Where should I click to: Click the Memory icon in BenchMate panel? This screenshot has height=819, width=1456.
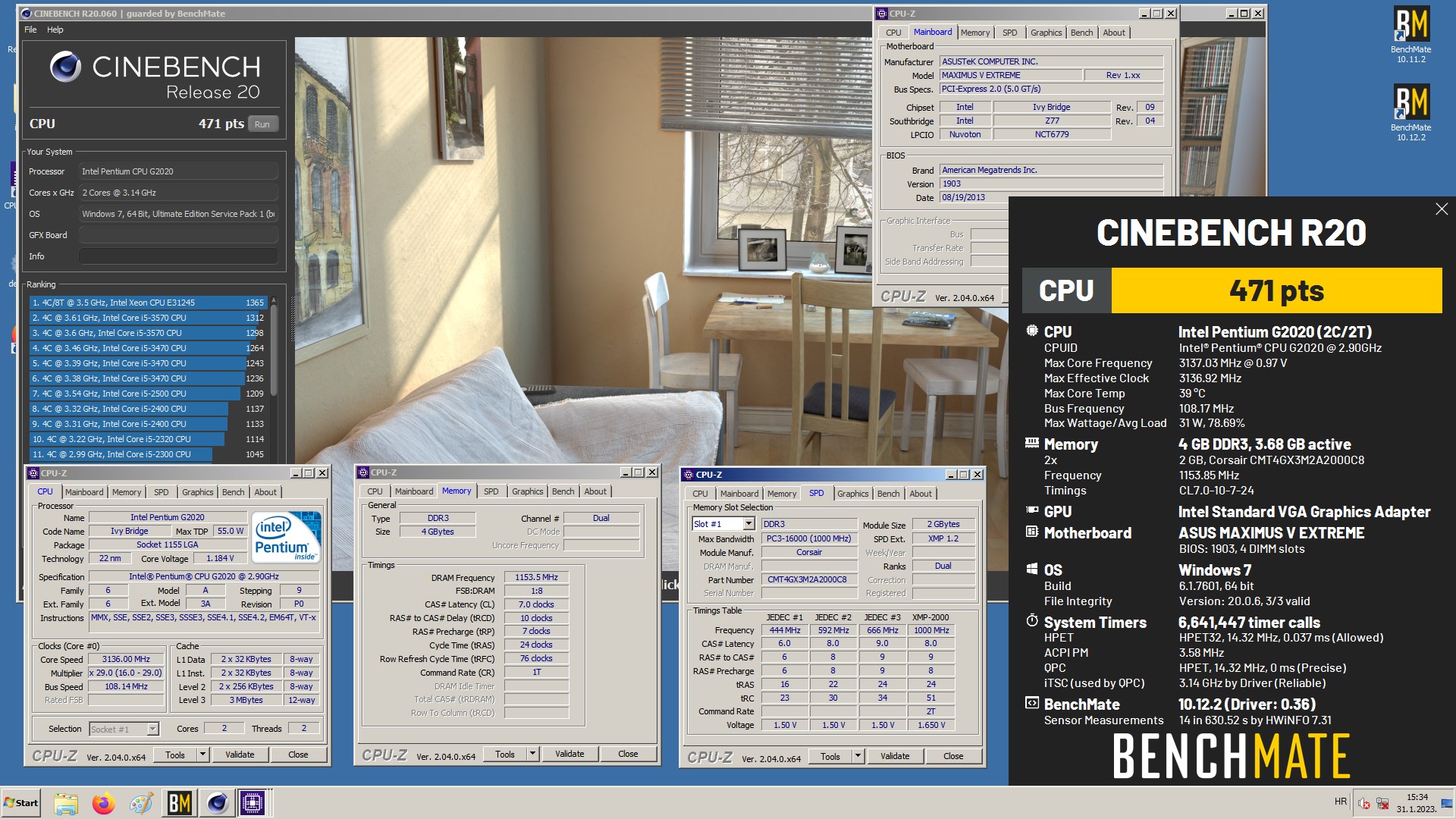tap(1032, 443)
